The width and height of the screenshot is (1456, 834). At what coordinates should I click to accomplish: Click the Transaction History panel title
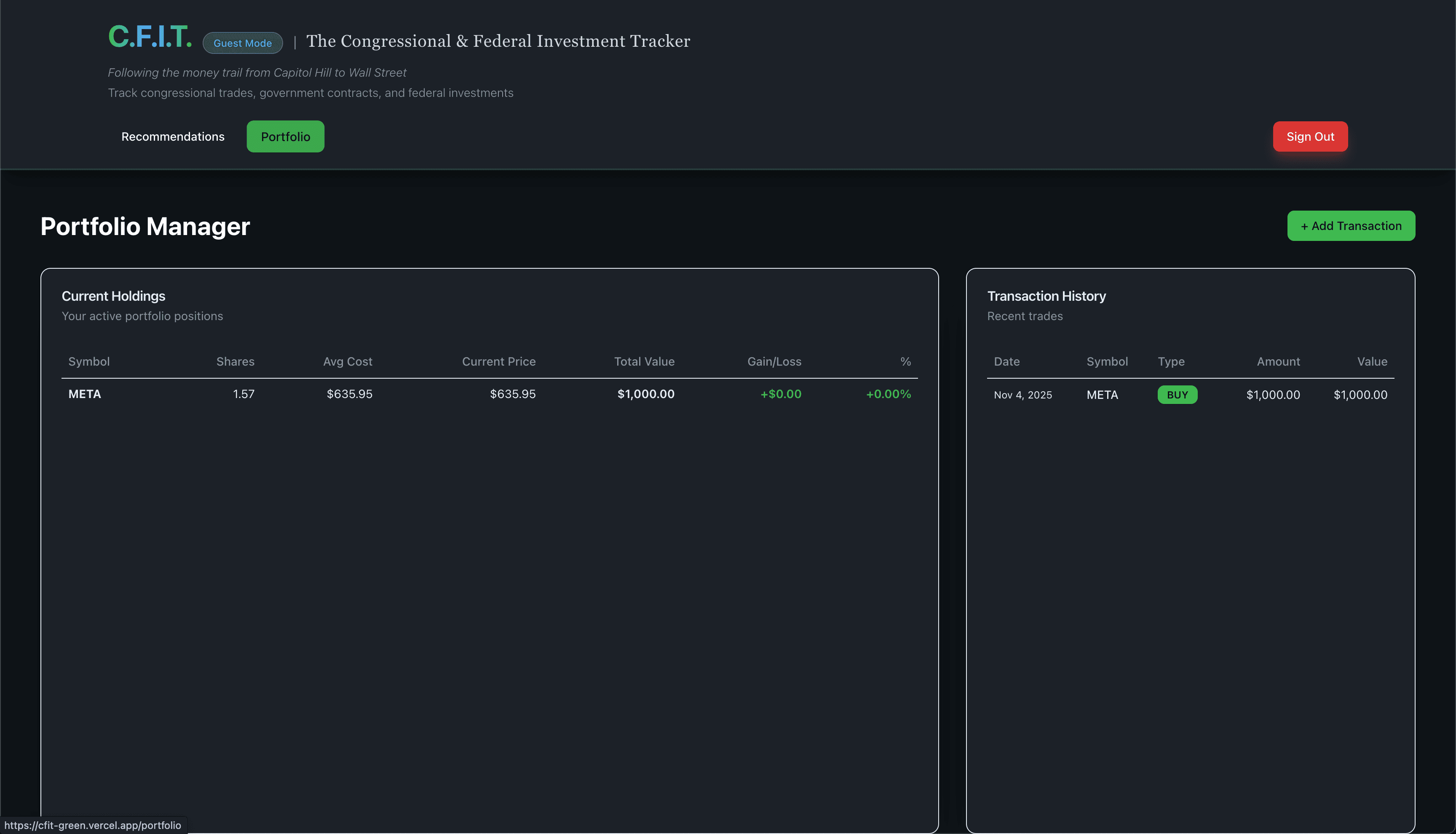click(1046, 296)
